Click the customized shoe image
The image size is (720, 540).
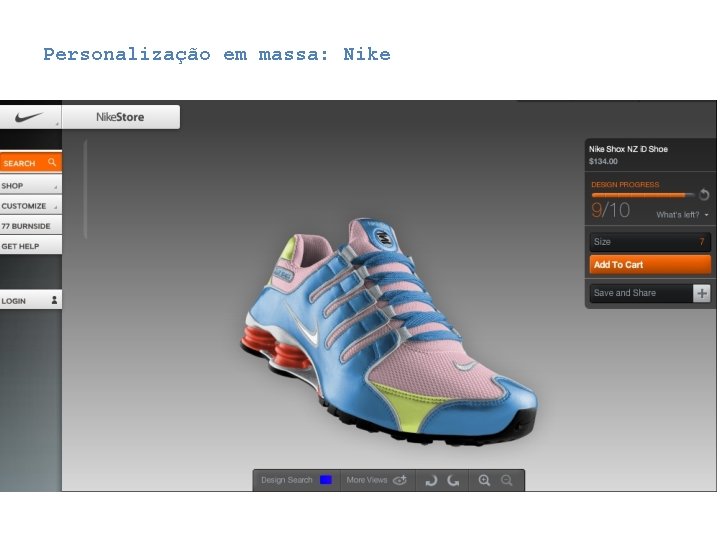click(x=388, y=332)
